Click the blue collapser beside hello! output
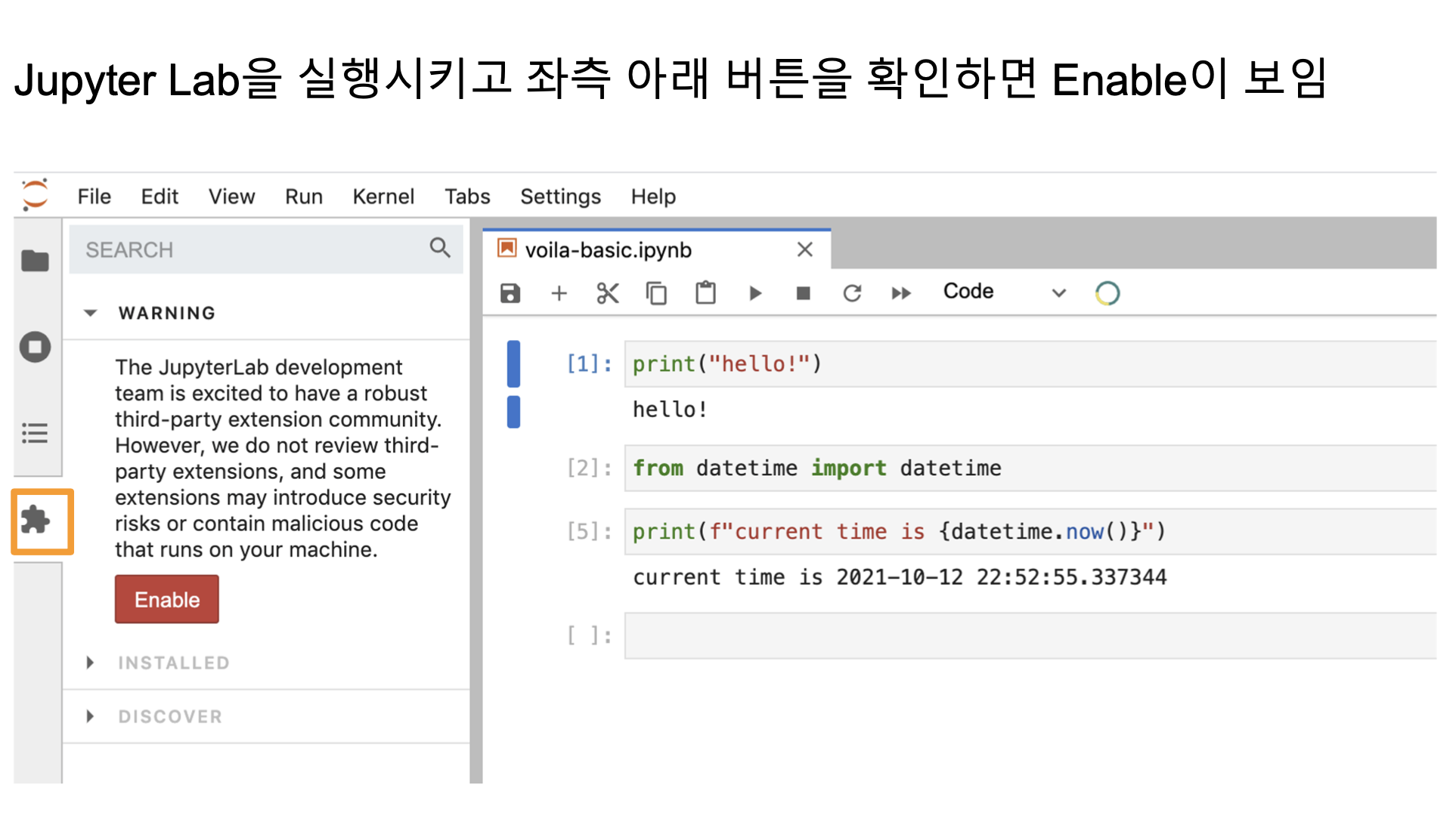The height and width of the screenshot is (813, 1456). click(x=513, y=412)
